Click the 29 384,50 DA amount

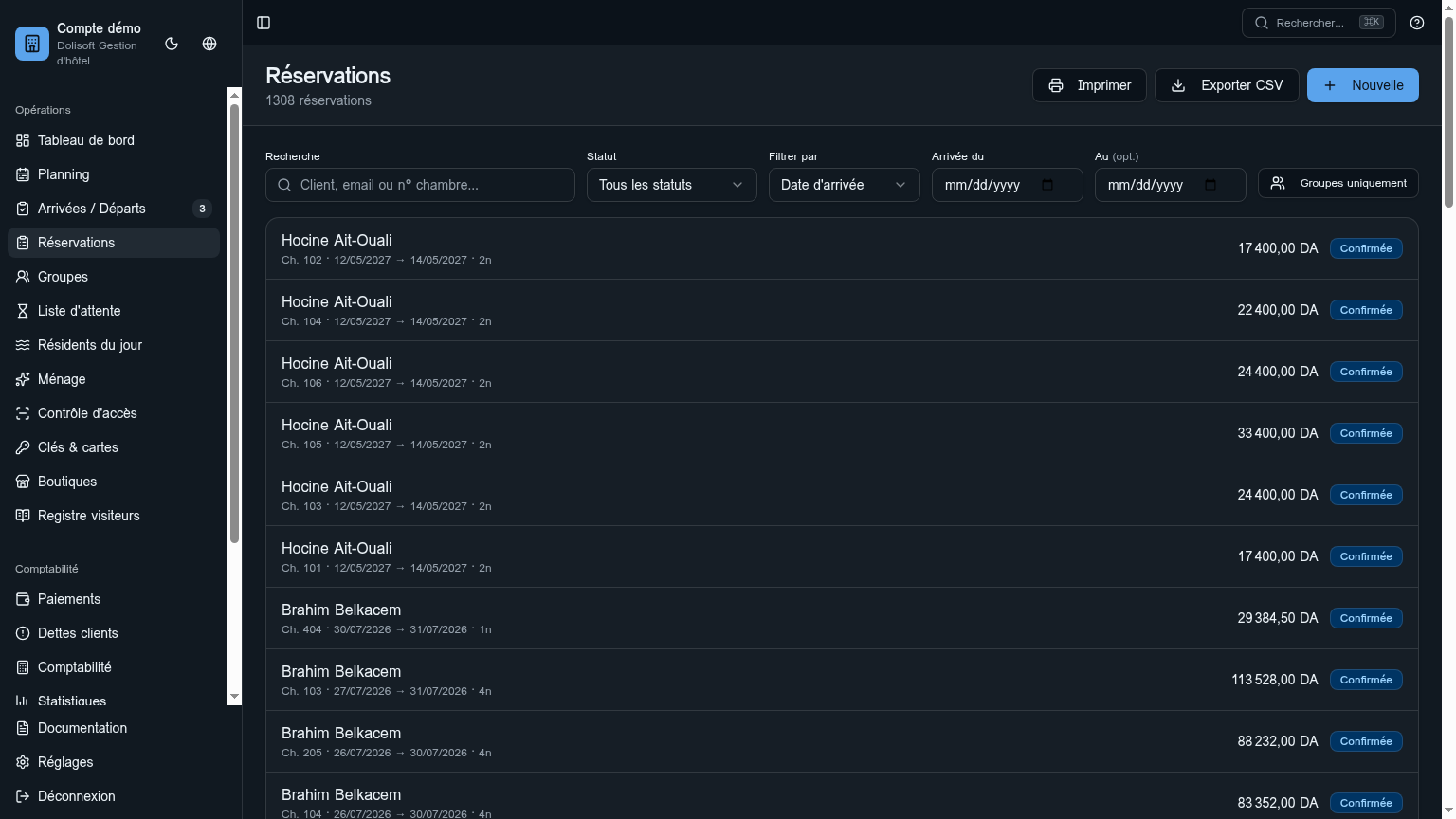(1278, 618)
